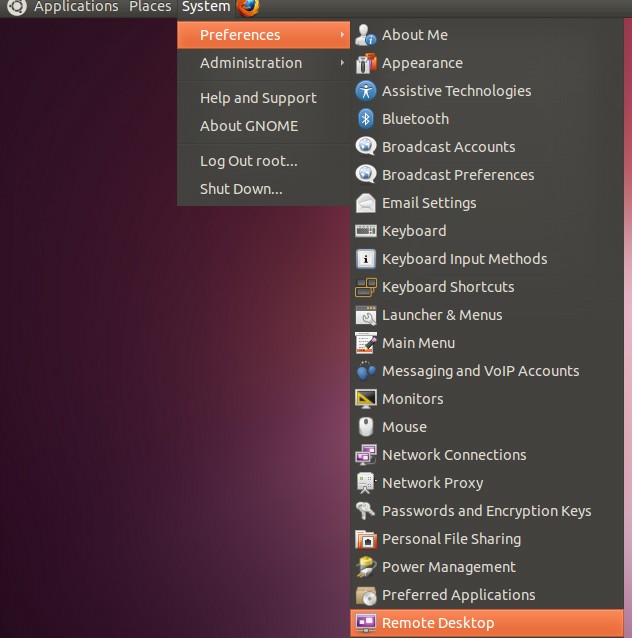Click the Email Settings envelope icon

365,203
